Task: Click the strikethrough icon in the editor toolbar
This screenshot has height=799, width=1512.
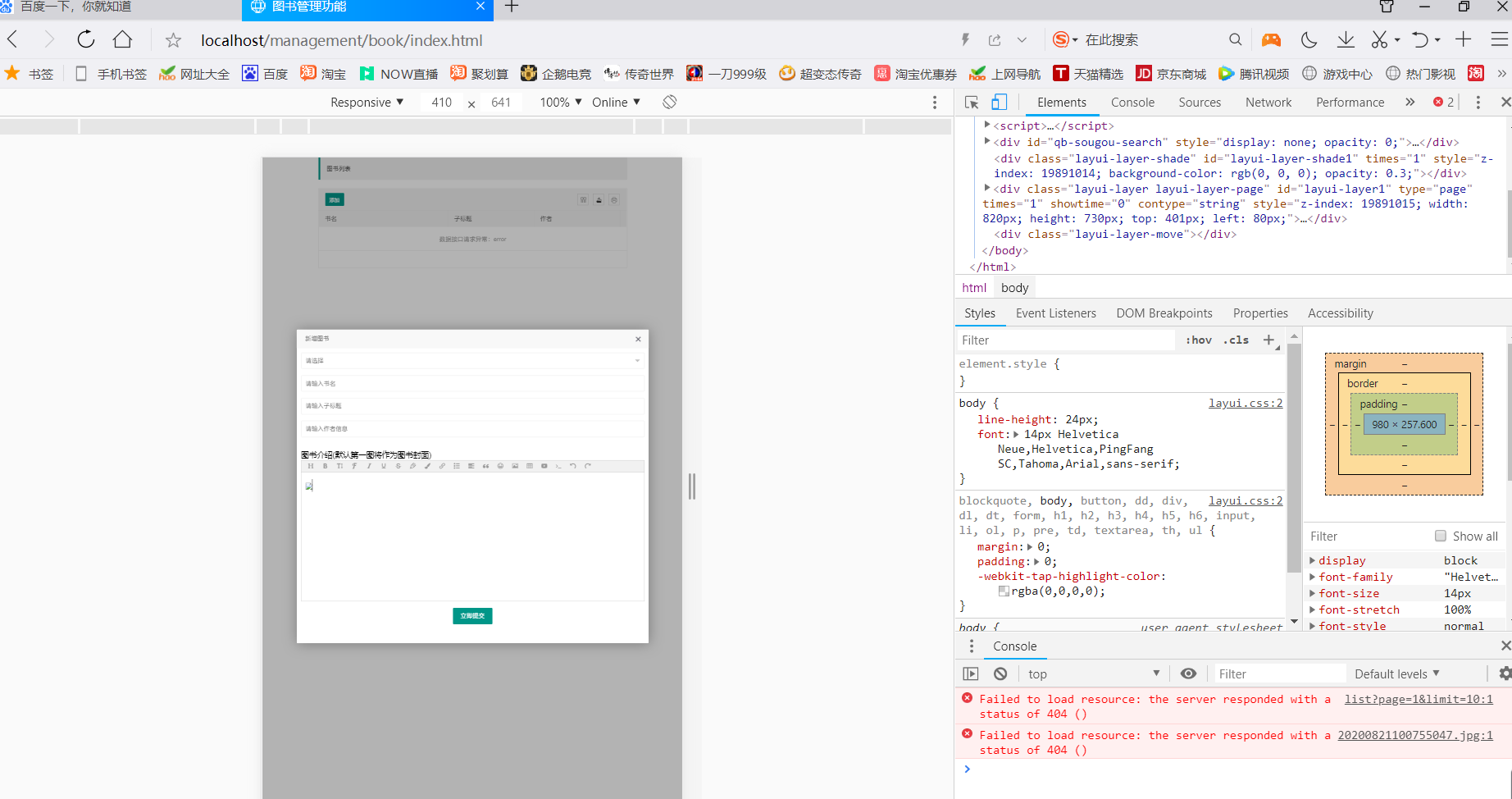Action: click(x=398, y=466)
